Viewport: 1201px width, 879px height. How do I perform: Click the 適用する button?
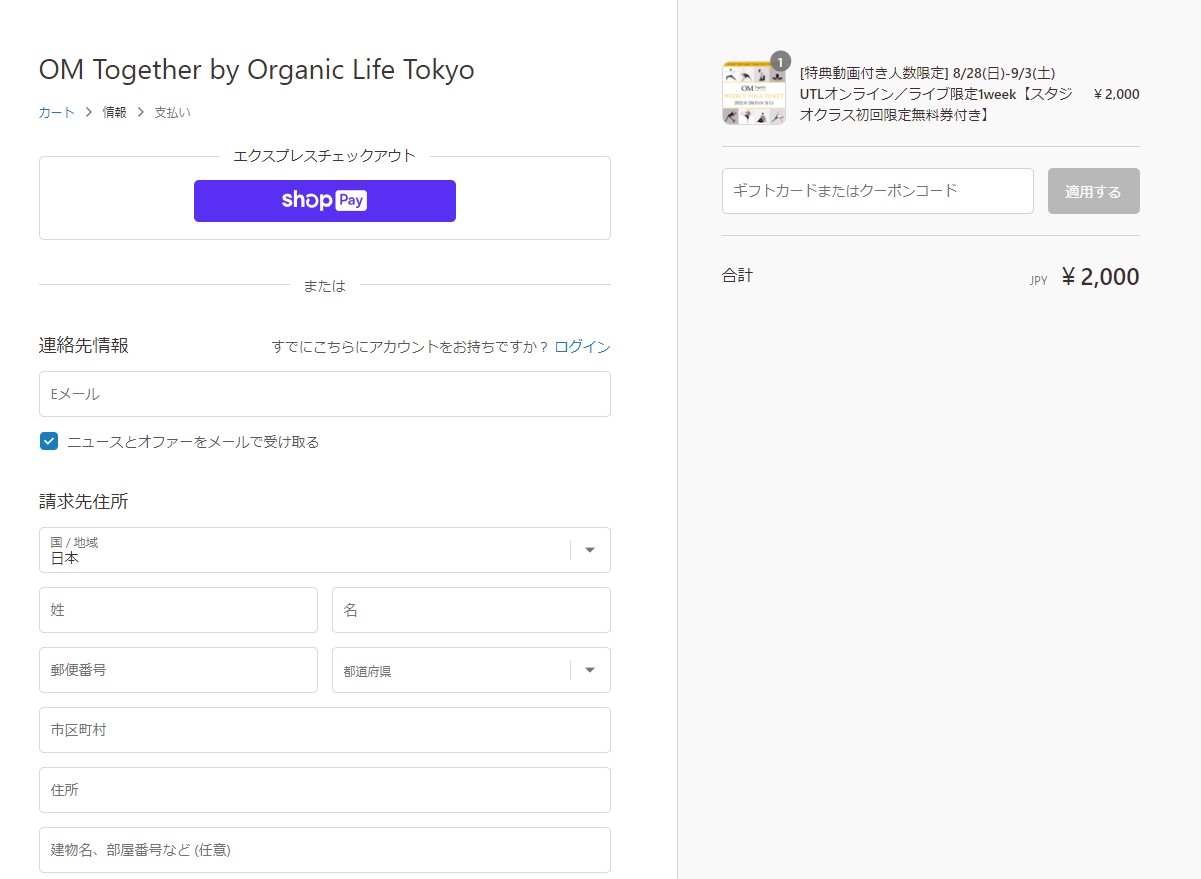[x=1093, y=191]
